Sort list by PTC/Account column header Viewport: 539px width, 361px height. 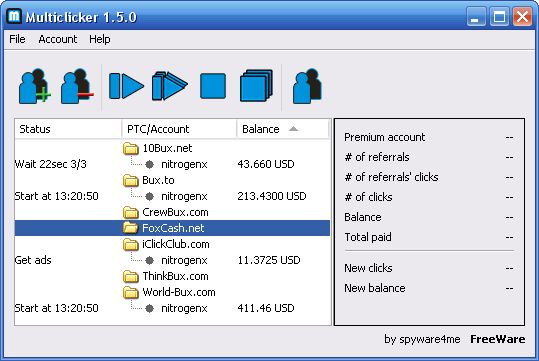click(179, 129)
